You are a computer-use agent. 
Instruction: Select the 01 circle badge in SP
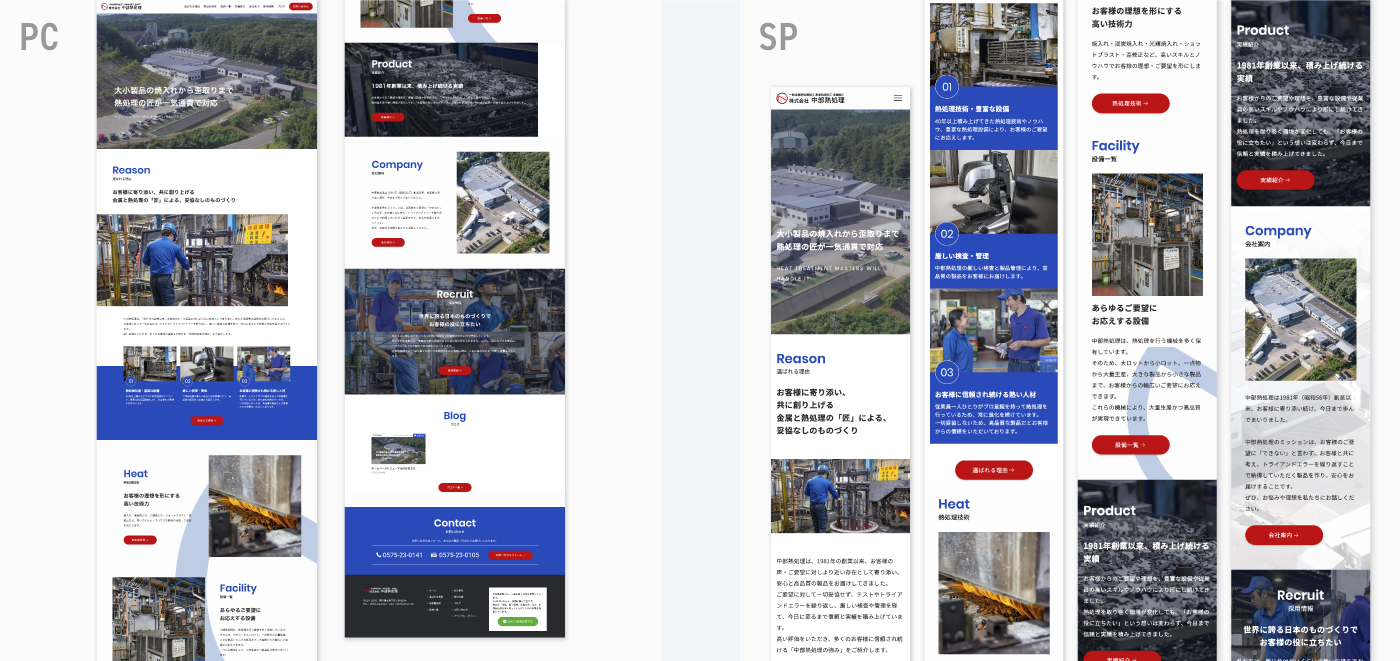[x=948, y=87]
